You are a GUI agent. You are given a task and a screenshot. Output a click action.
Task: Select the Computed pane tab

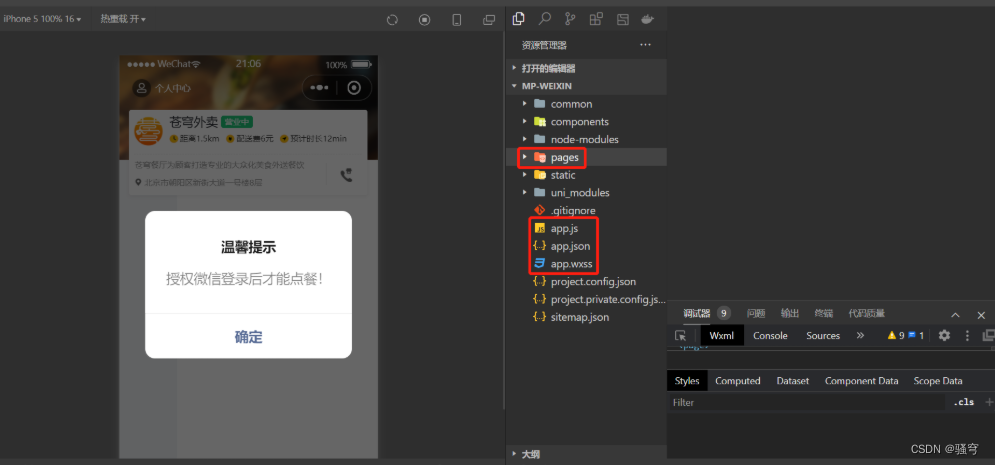[737, 381]
